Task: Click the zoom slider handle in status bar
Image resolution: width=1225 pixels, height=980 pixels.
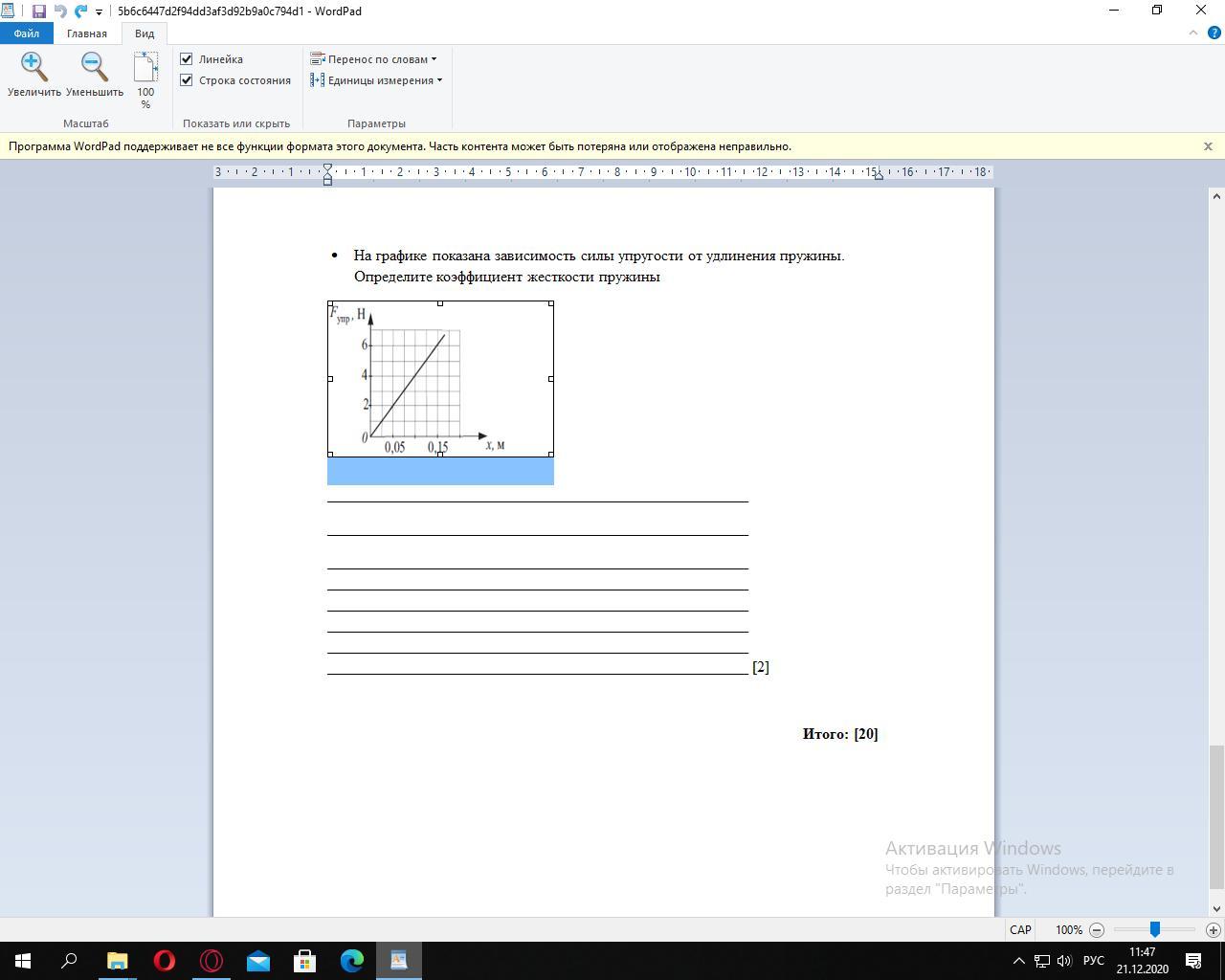Action: (1155, 929)
